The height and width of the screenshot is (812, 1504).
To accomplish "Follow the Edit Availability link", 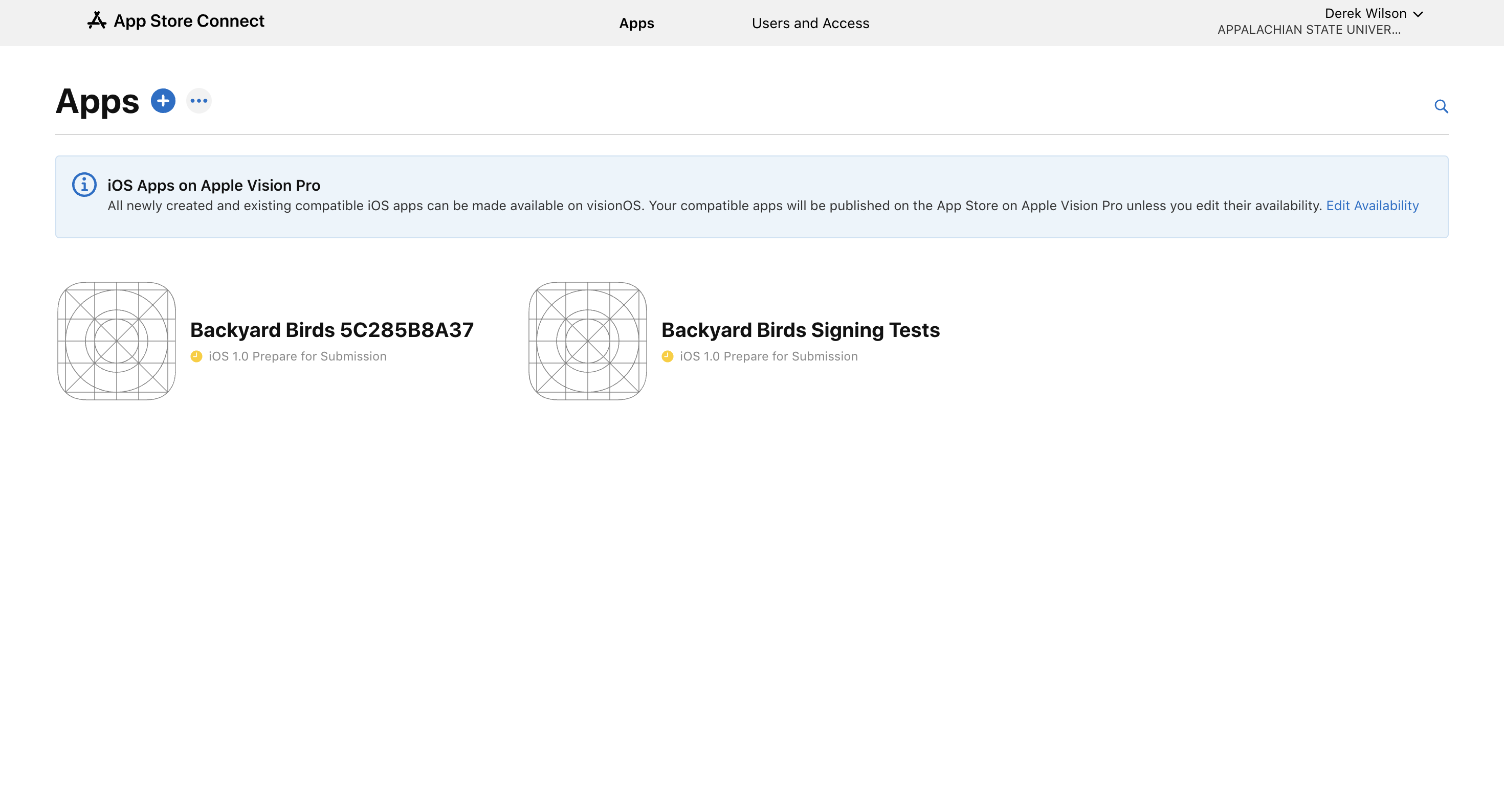I will pos(1372,206).
